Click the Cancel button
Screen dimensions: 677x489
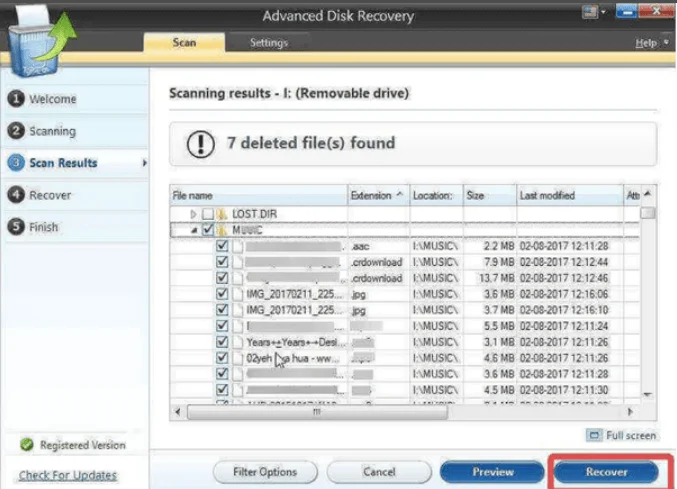click(379, 472)
